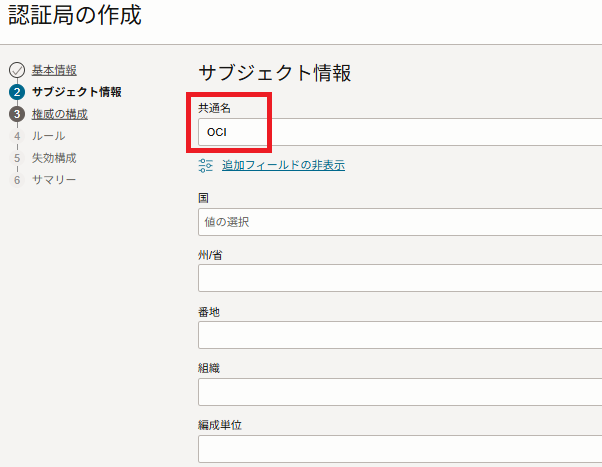The width and height of the screenshot is (602, 467).
Task: Select the step 2 circle icon
Action: [x=17, y=92]
